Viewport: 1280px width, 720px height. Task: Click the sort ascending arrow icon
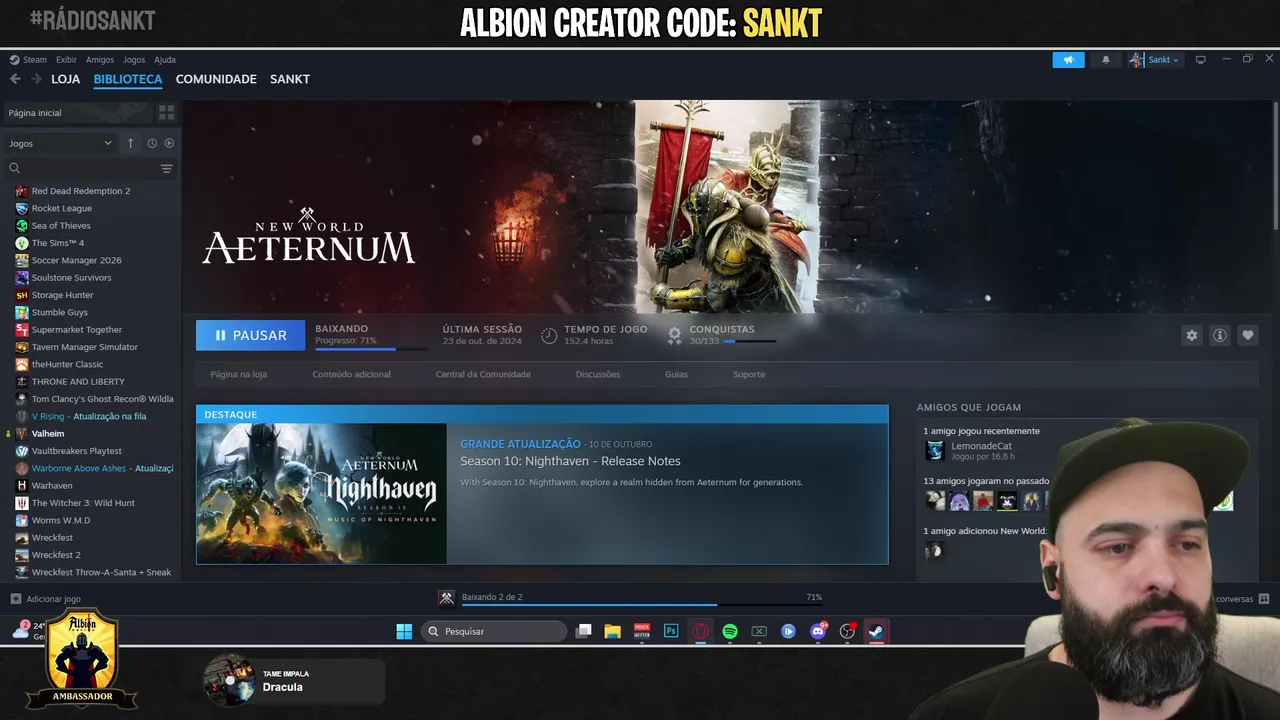(130, 143)
